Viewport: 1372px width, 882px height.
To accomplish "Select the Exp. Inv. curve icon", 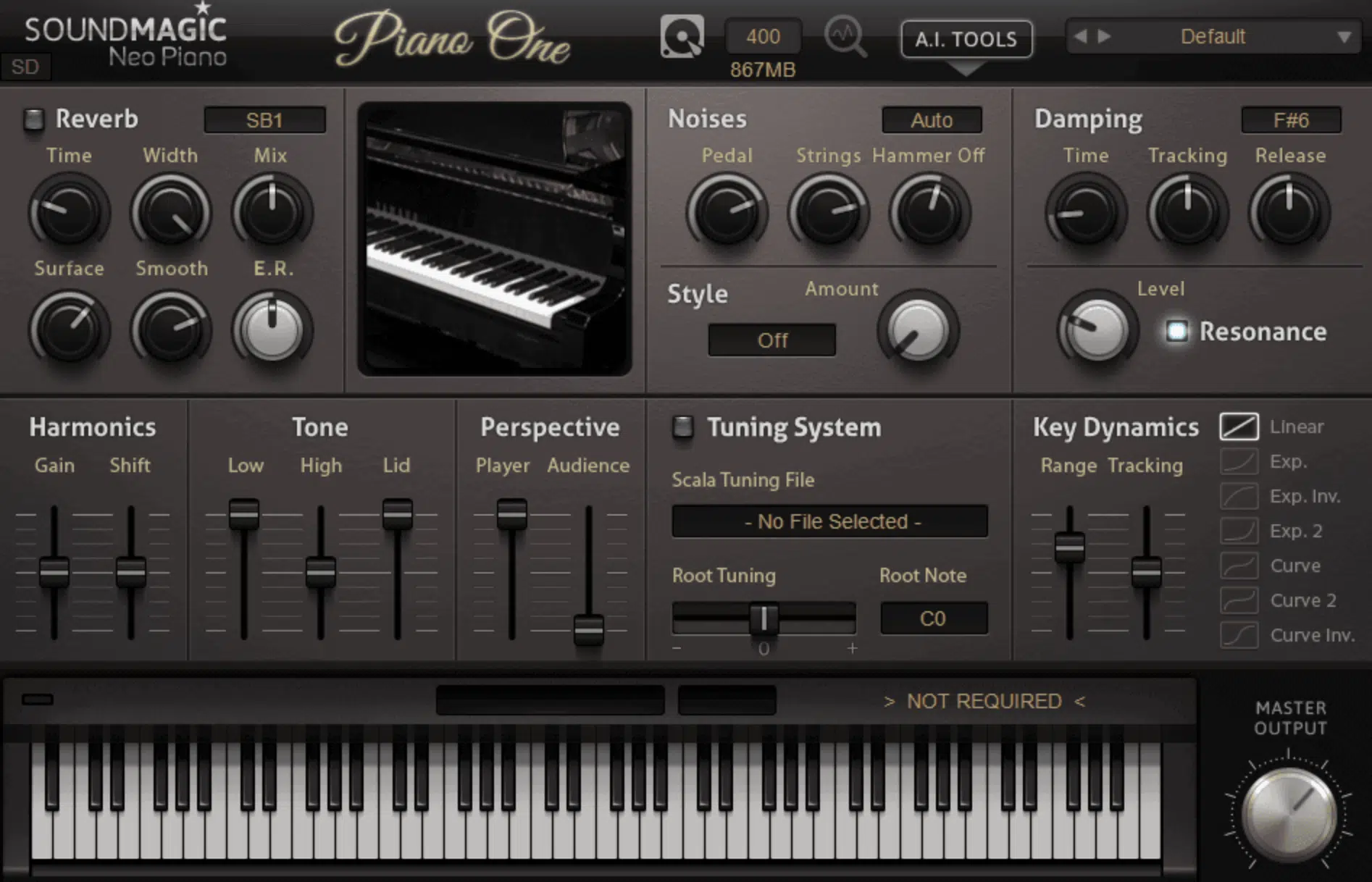I will coord(1239,496).
